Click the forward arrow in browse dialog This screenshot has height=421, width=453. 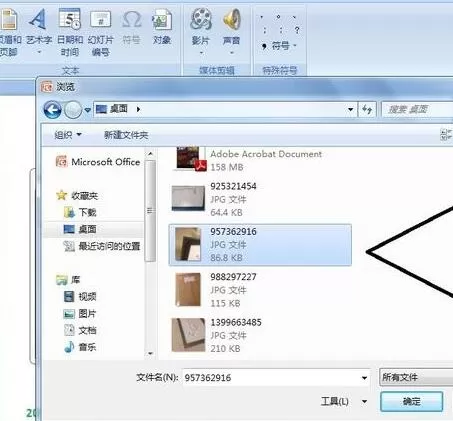tap(73, 110)
